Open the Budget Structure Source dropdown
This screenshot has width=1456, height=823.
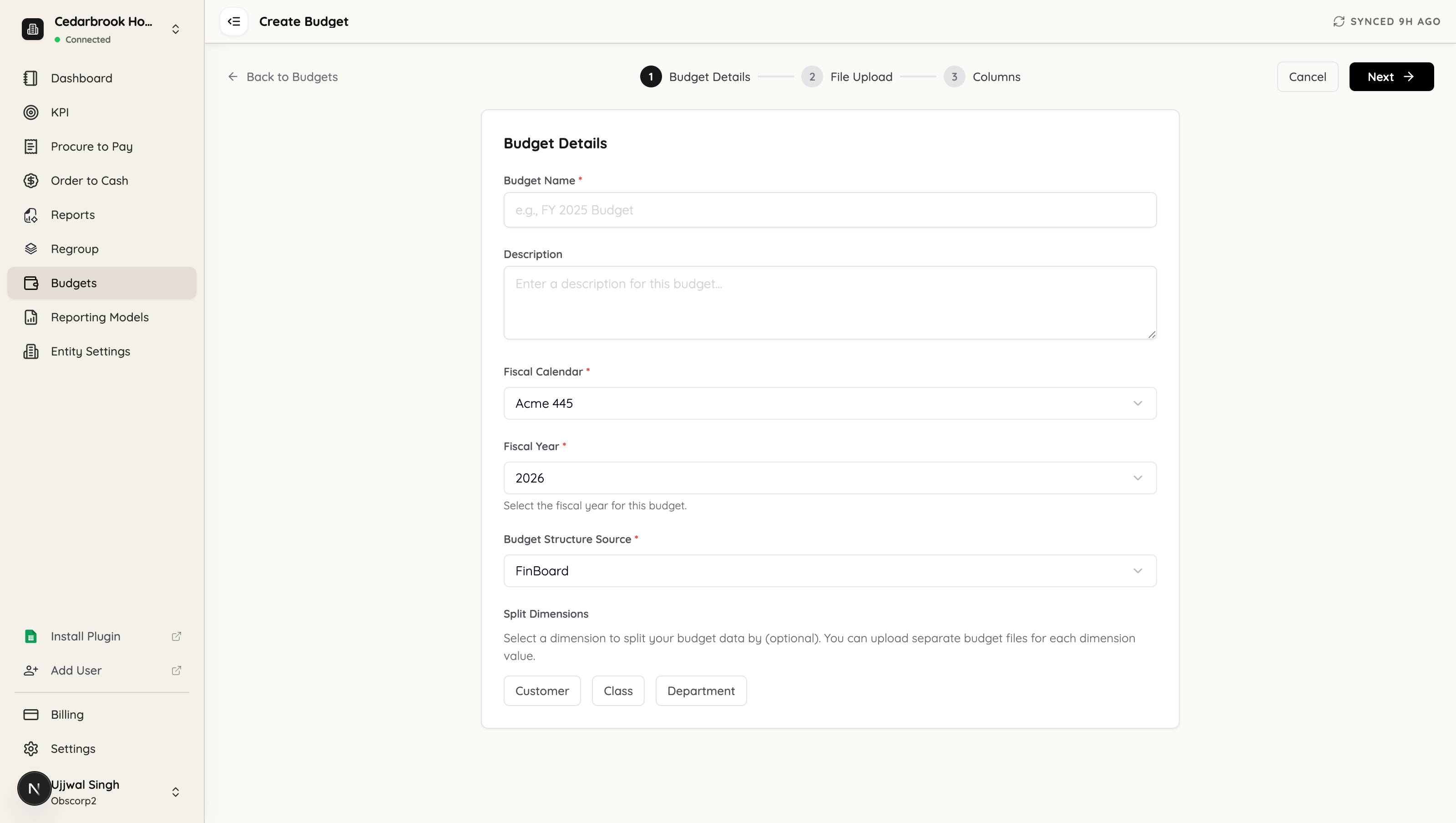tap(830, 571)
